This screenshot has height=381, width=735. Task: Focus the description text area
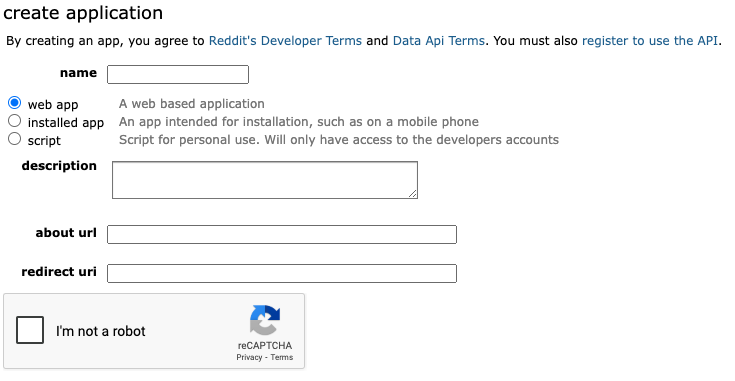click(x=265, y=180)
